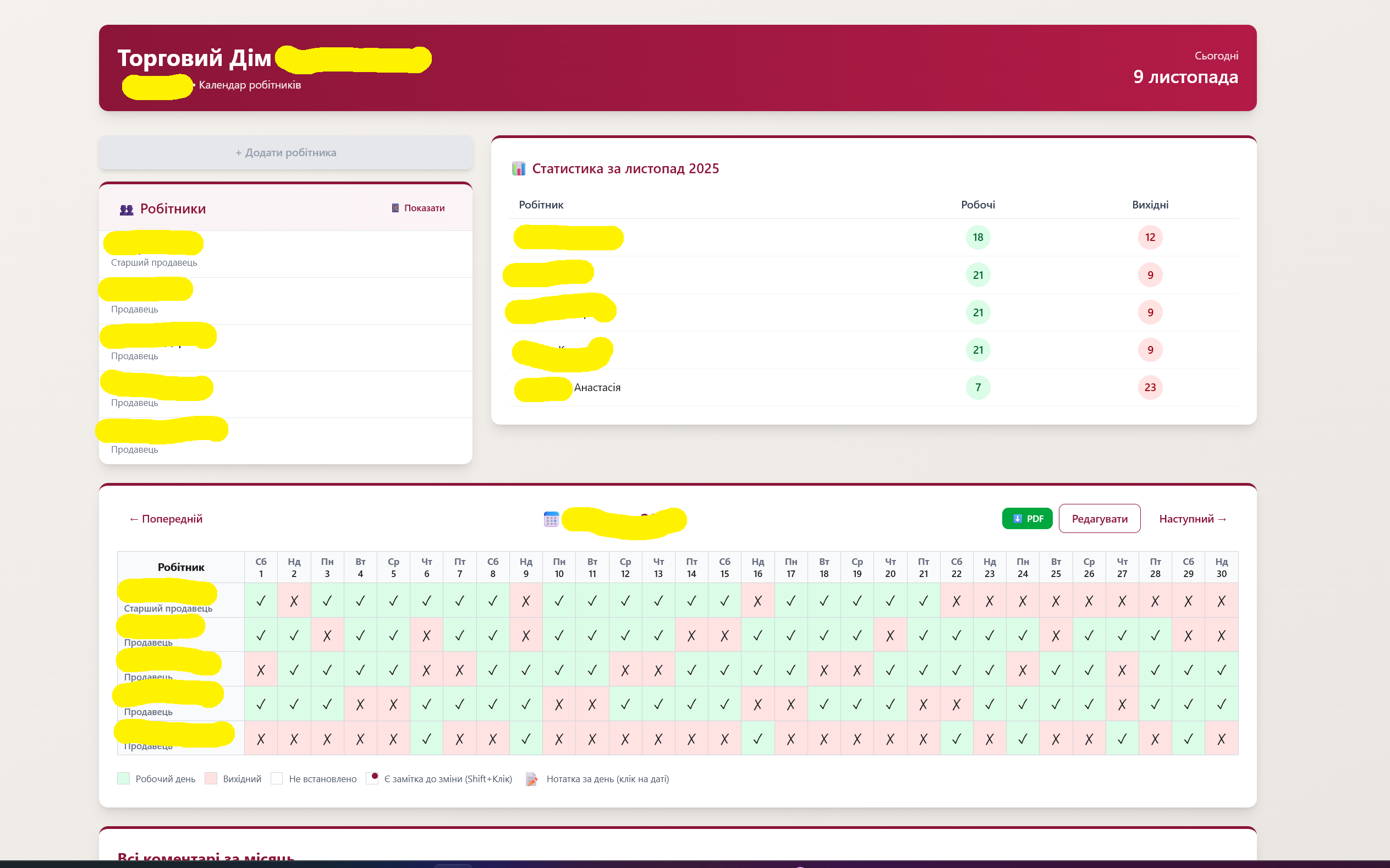Click the red-dot legend box for Є замітка до зміни
This screenshot has width=1390, height=868.
[372, 778]
